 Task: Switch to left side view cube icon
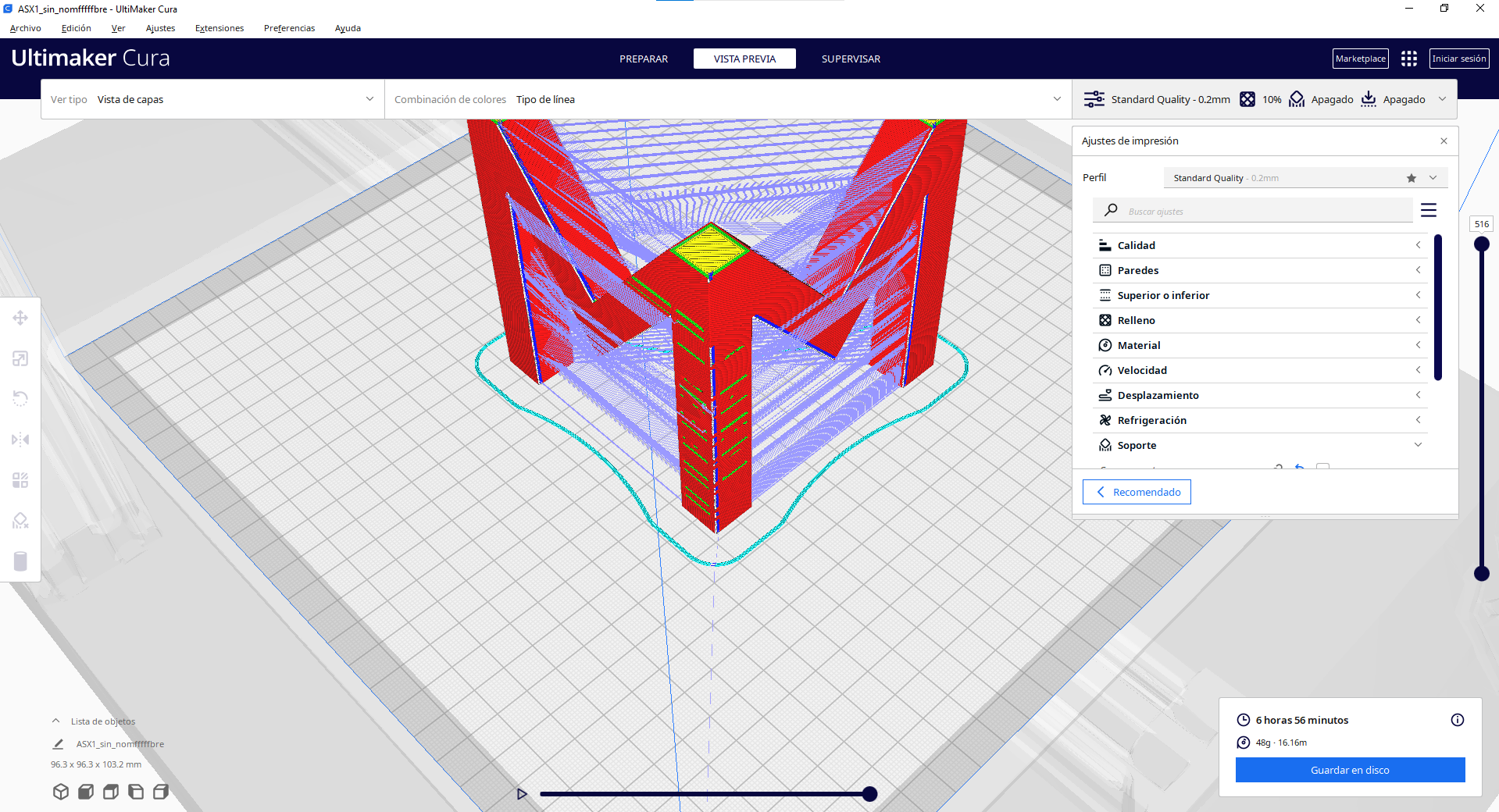coord(136,792)
